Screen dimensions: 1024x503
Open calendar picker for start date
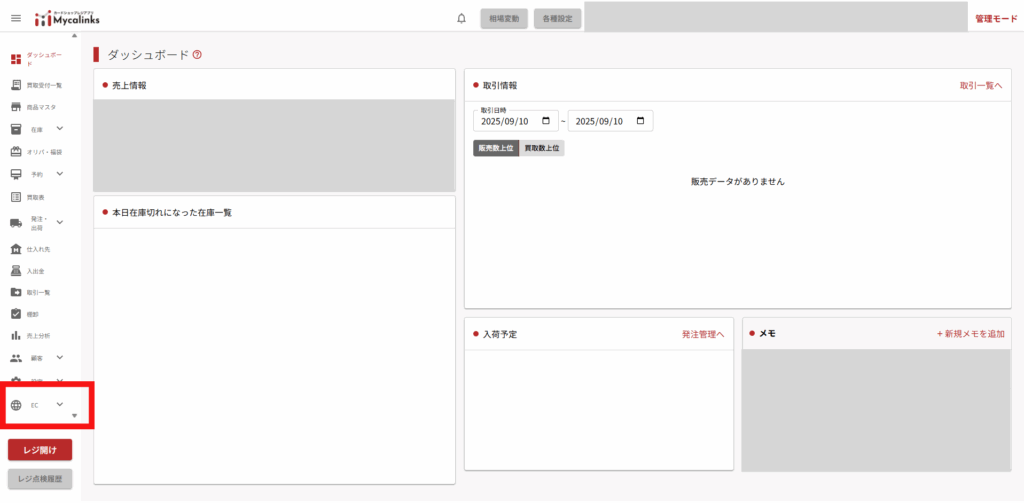click(x=545, y=121)
